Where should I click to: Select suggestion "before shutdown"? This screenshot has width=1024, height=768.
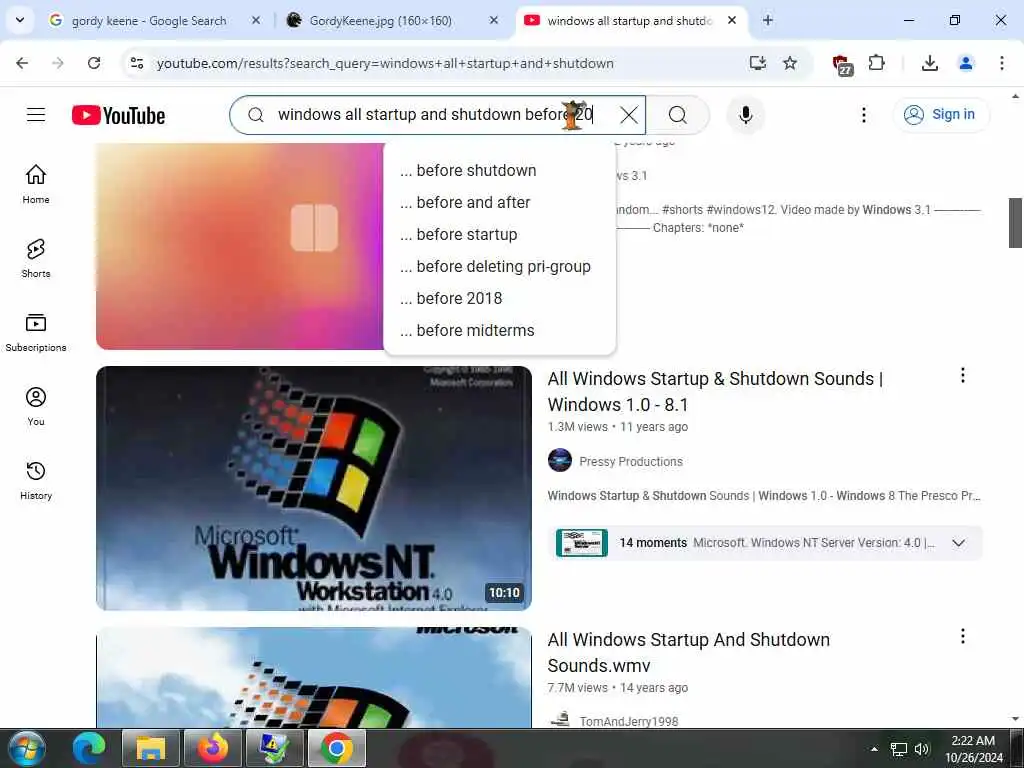pos(500,170)
